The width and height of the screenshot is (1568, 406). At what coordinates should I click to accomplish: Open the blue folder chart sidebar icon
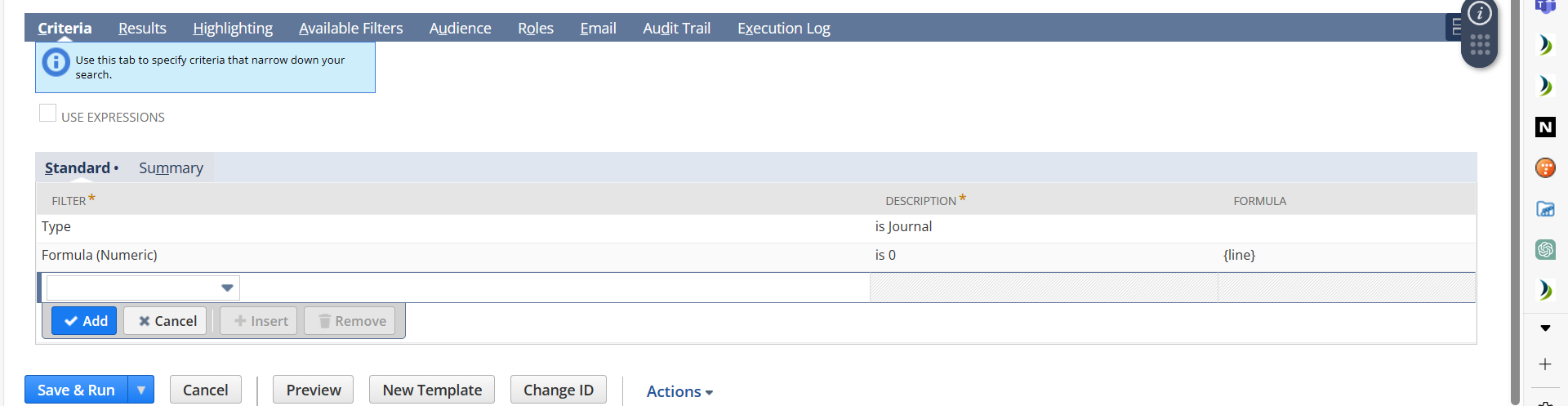[x=1545, y=209]
